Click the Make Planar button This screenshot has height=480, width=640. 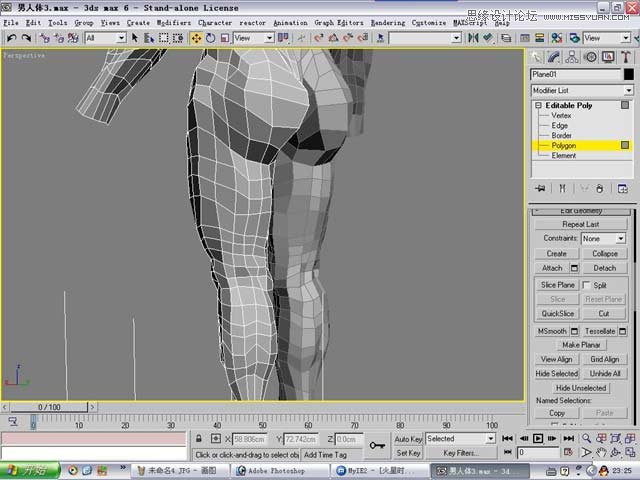(581, 345)
